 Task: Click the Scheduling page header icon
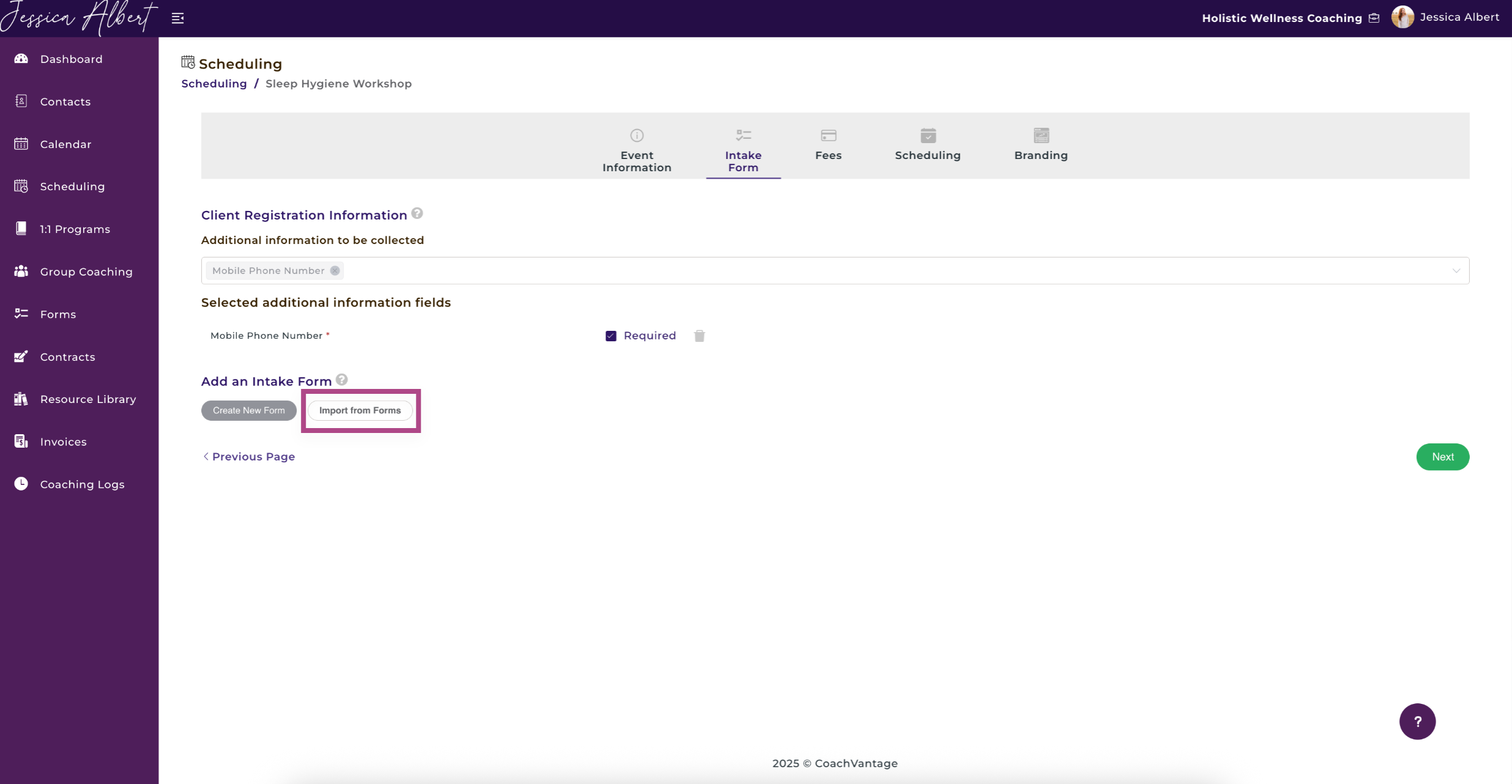[x=188, y=62]
